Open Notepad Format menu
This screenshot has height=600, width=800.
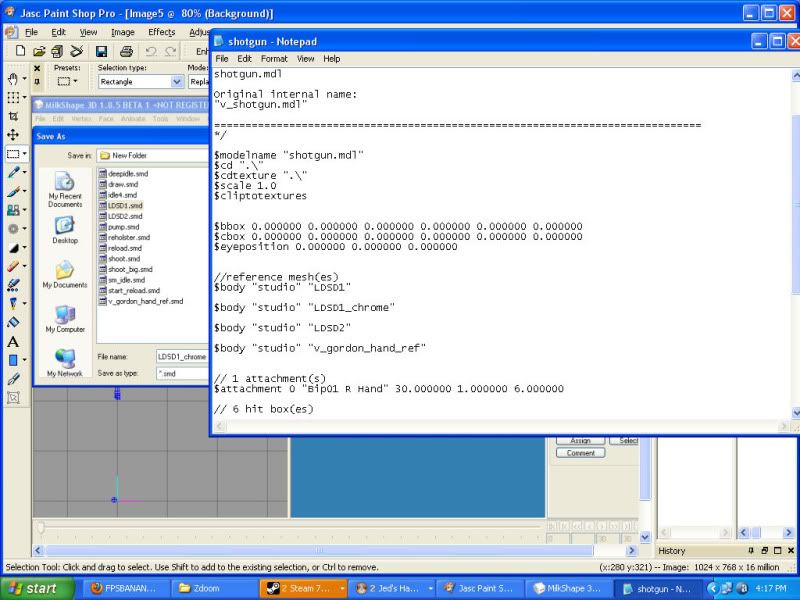point(274,59)
